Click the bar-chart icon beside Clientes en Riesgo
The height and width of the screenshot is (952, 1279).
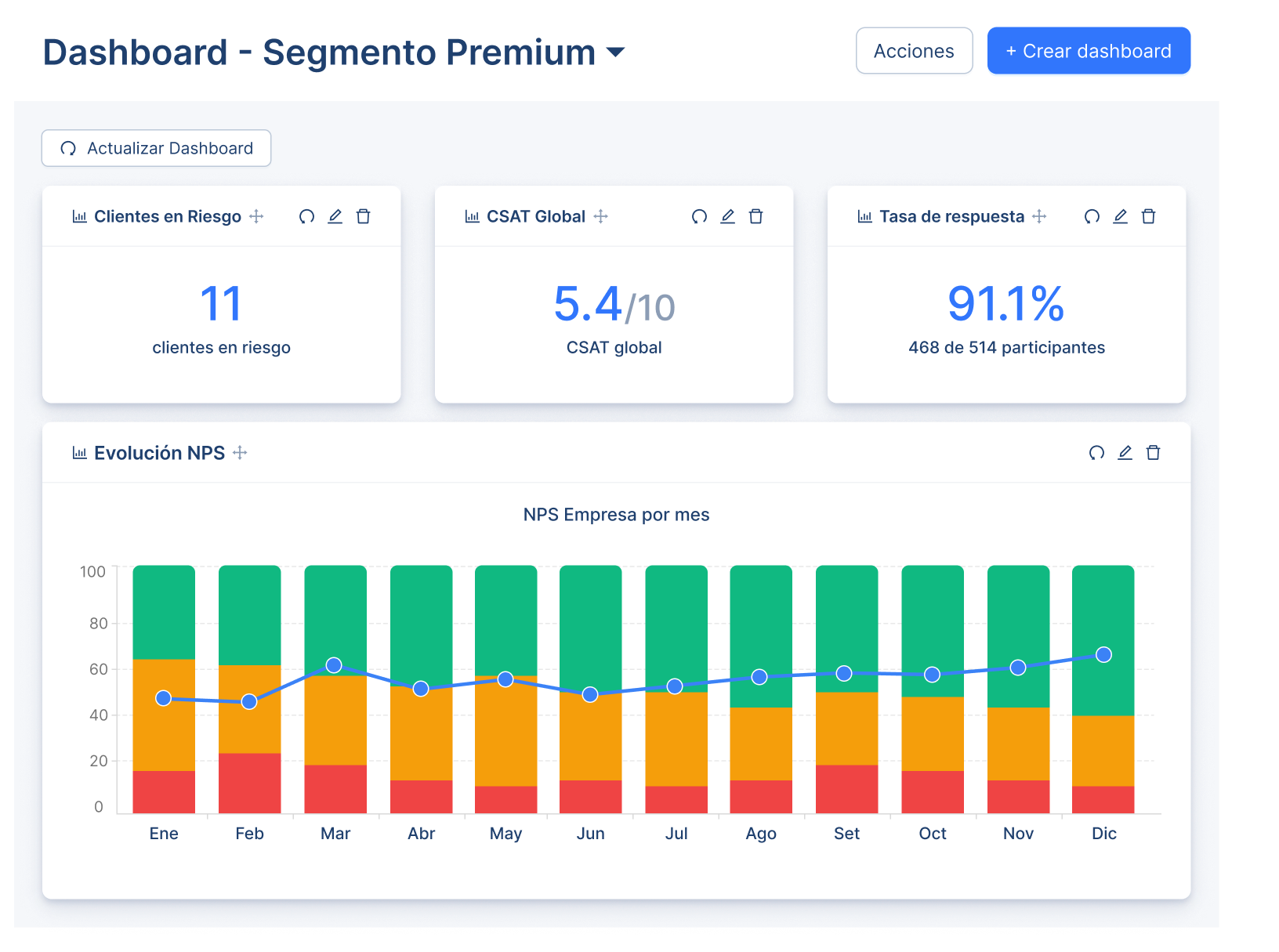point(78,216)
